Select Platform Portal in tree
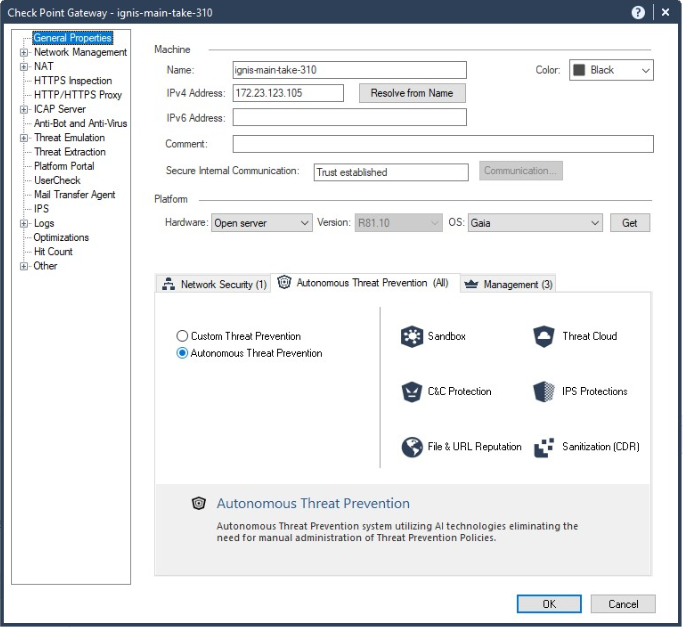The height and width of the screenshot is (628, 683). click(x=64, y=166)
